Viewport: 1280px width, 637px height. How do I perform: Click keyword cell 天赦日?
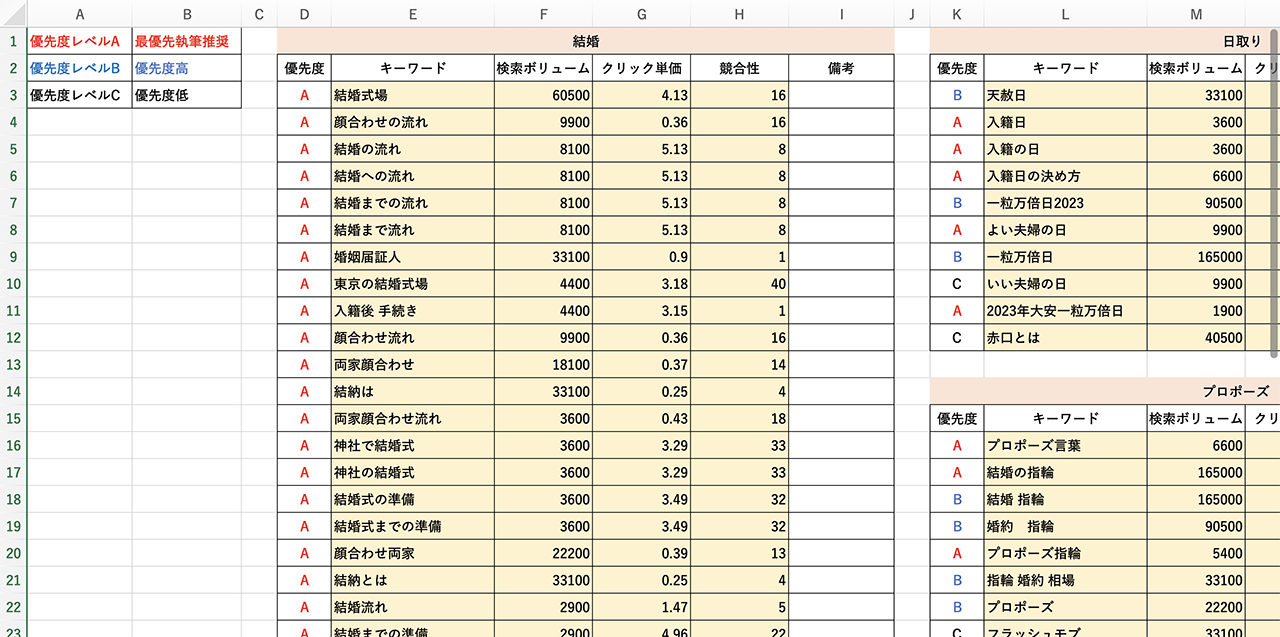pos(1065,95)
